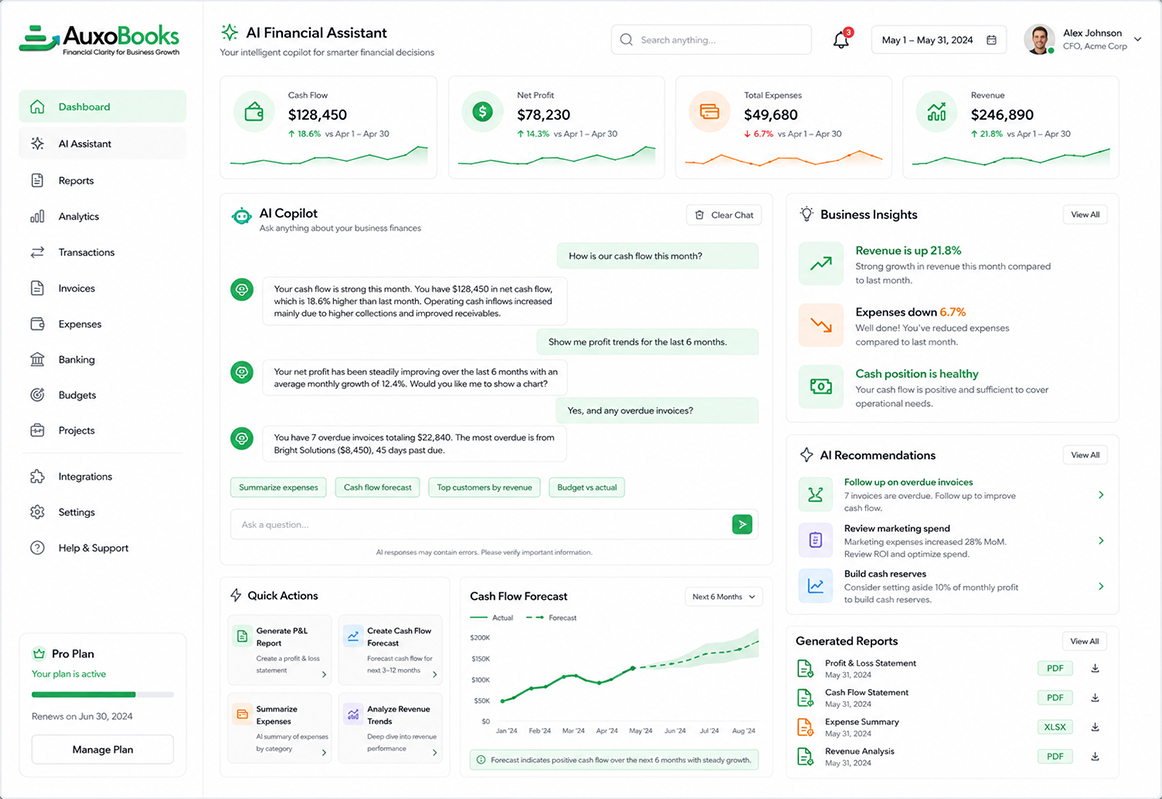The width and height of the screenshot is (1162, 799).
Task: Open Invoices in the sidebar
Action: [102, 288]
